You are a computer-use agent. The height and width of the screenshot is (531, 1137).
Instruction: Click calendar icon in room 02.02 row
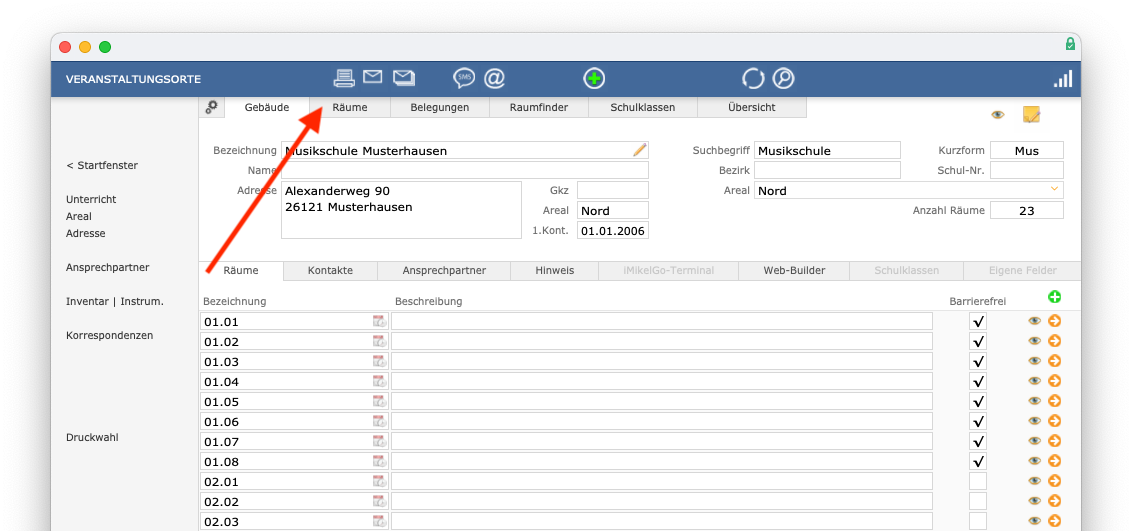coord(380,501)
